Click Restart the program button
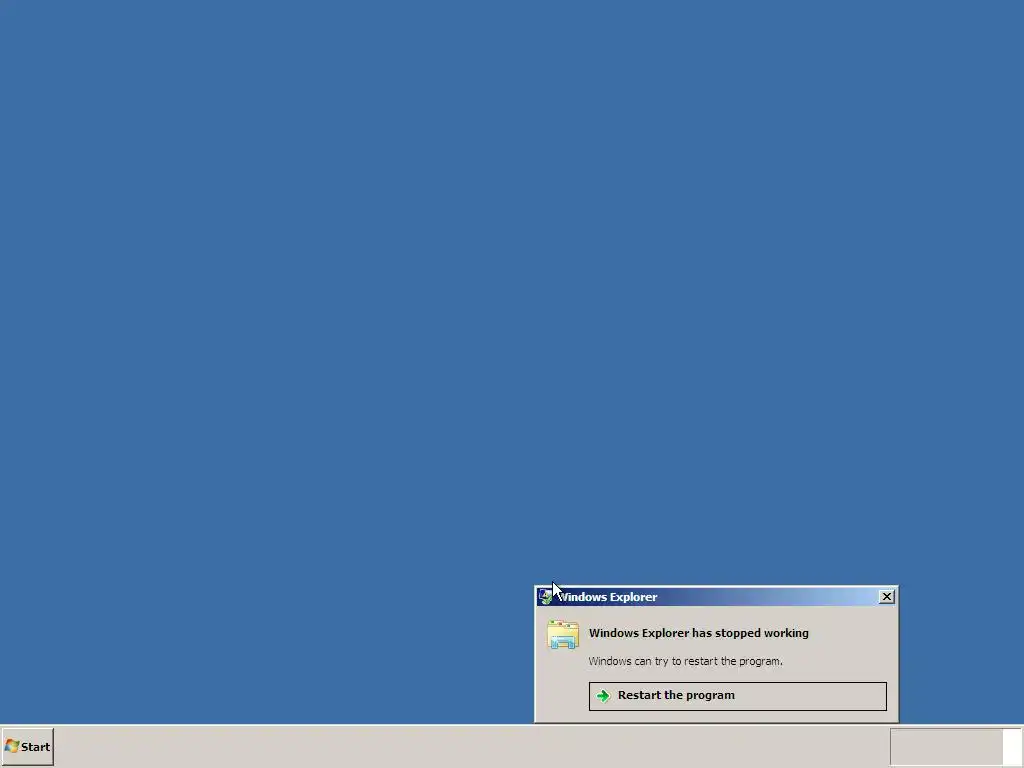Viewport: 1024px width, 768px height. (x=737, y=696)
